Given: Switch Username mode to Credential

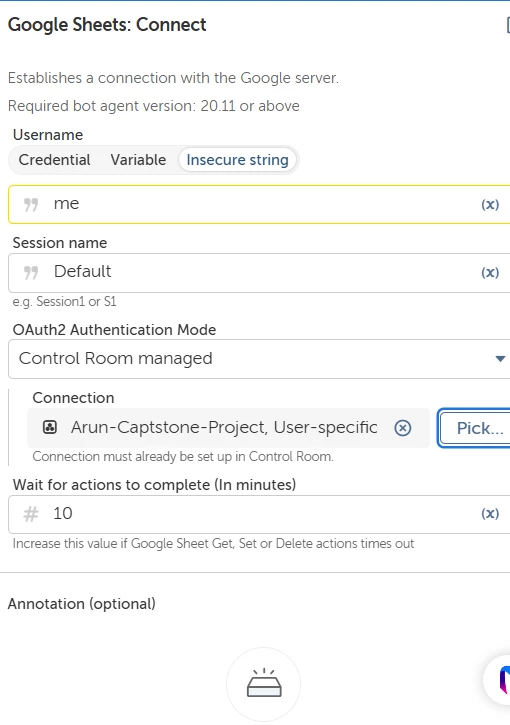Looking at the screenshot, I should 55,160.
